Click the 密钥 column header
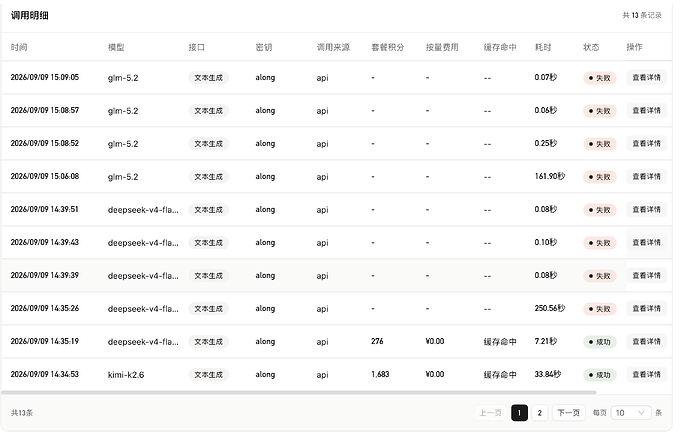 [x=264, y=47]
